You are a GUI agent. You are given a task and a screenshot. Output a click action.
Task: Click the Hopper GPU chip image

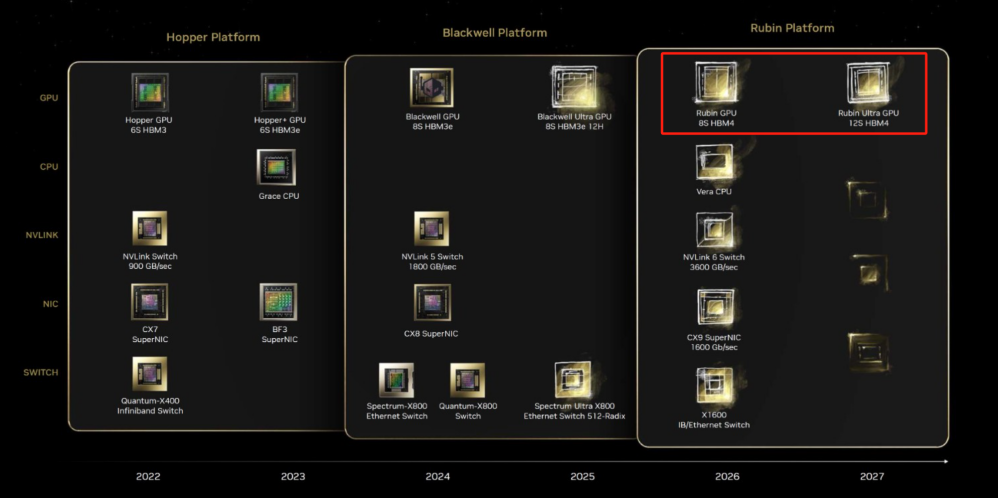[150, 92]
